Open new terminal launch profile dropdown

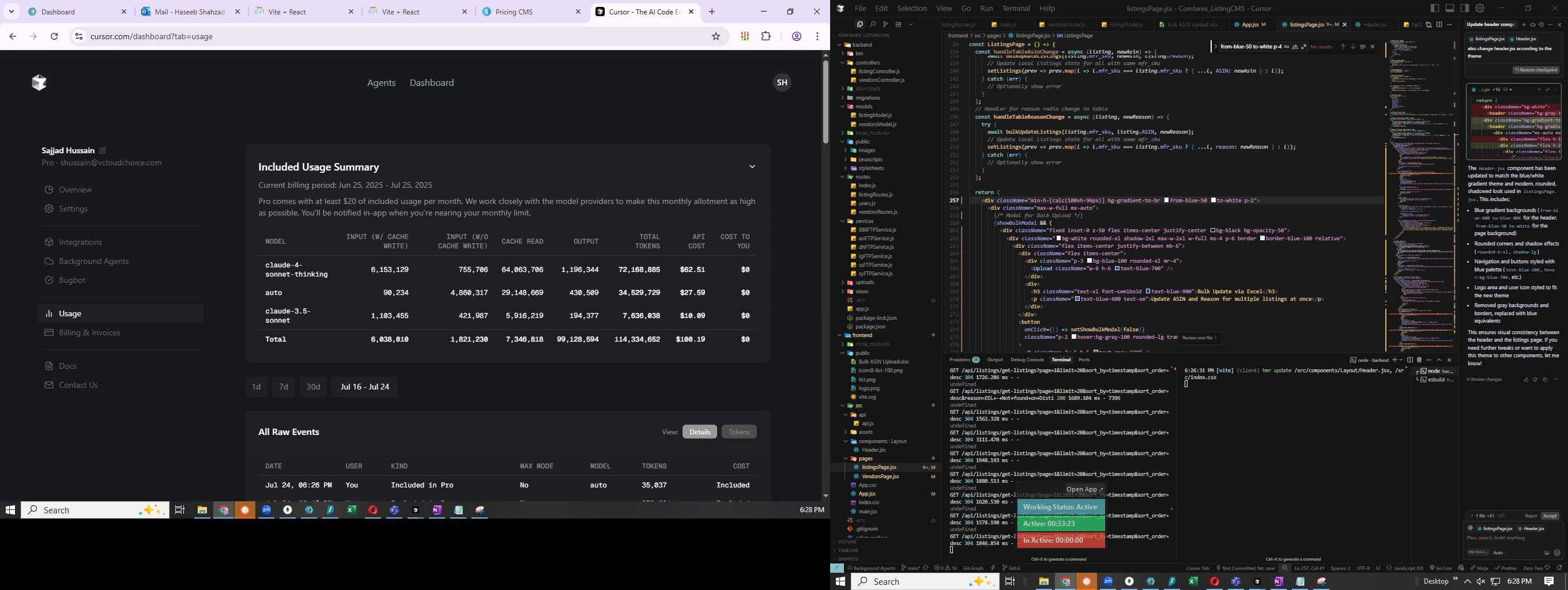pos(1401,360)
